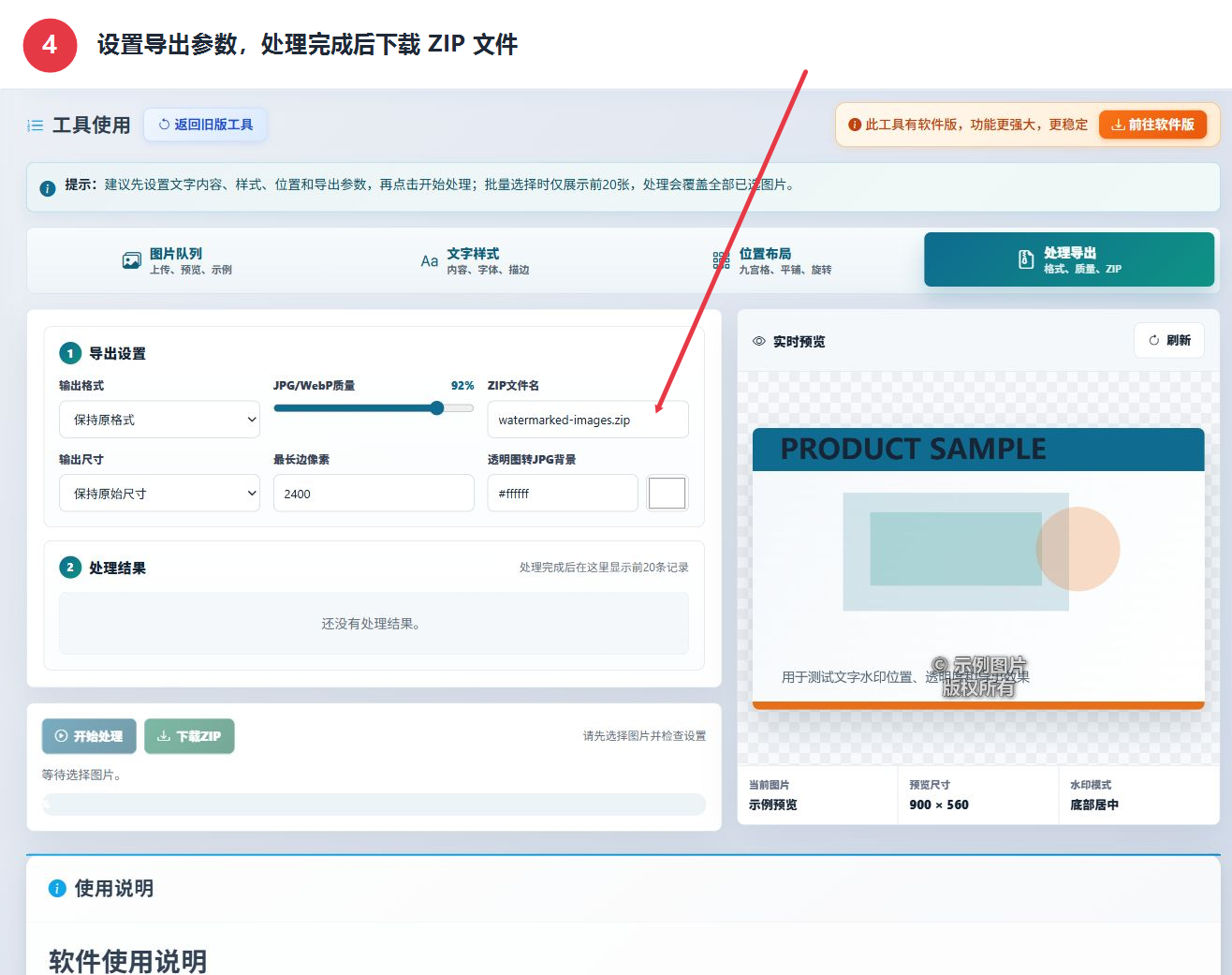Click the 前往软件版 button

(x=1152, y=125)
